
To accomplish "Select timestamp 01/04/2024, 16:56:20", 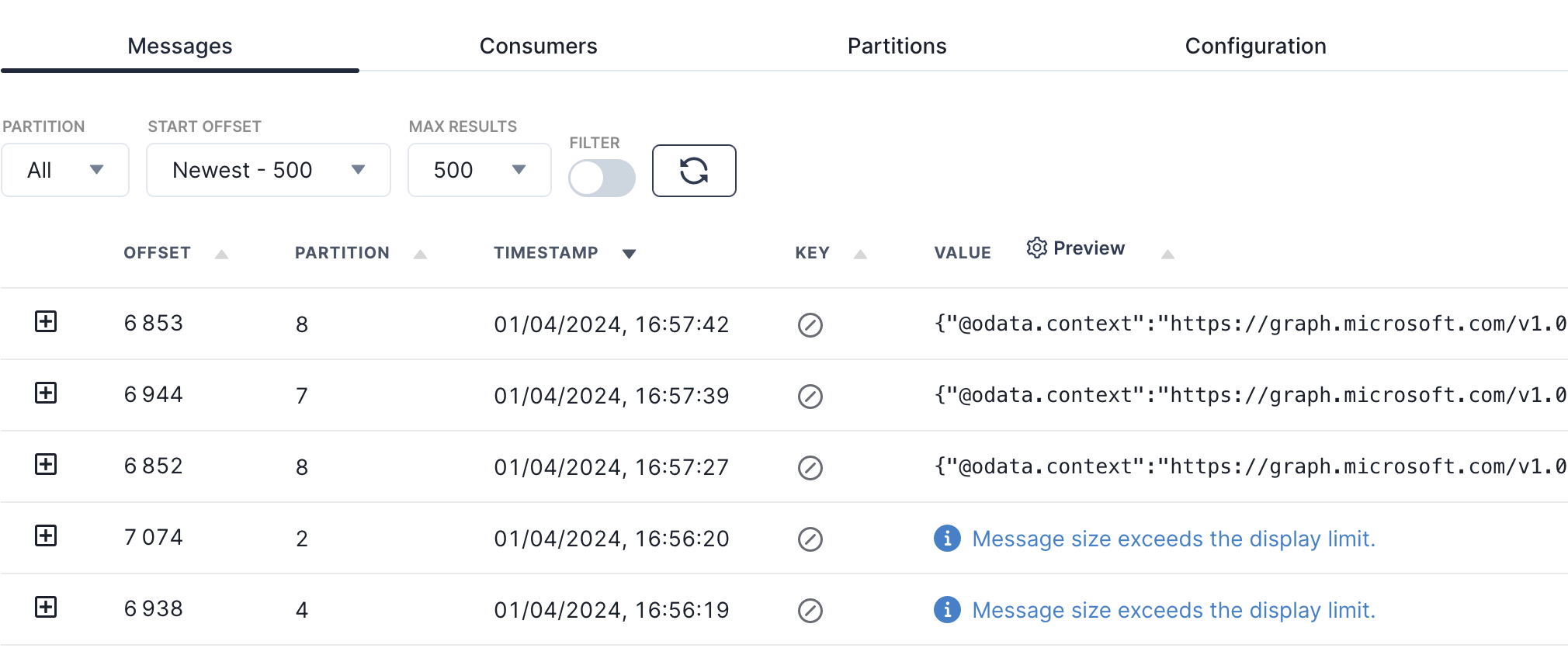I will (x=612, y=539).
